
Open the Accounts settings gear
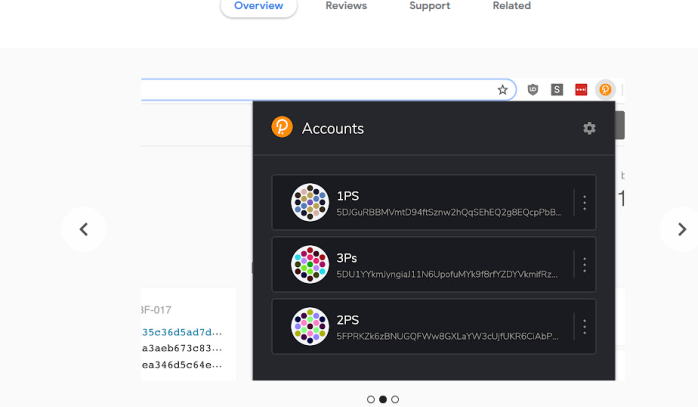tap(589, 128)
